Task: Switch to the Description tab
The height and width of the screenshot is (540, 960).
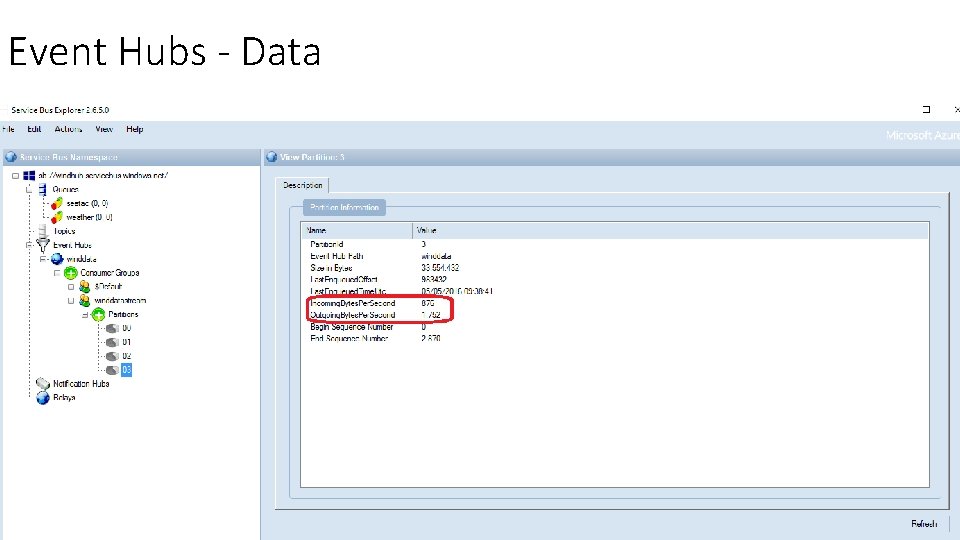Action: (302, 185)
